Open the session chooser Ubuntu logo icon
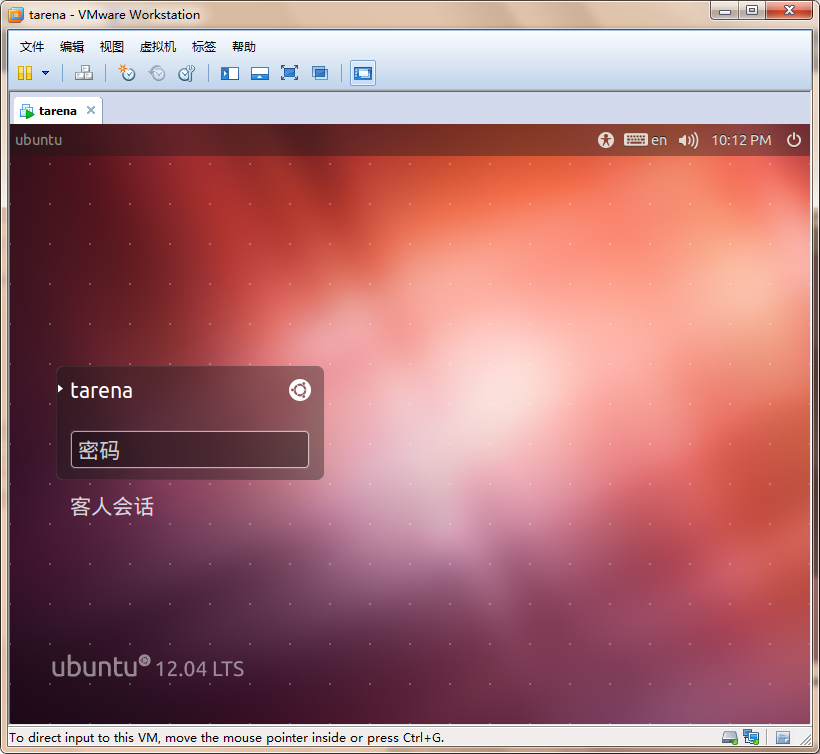This screenshot has height=754, width=820. tap(300, 390)
